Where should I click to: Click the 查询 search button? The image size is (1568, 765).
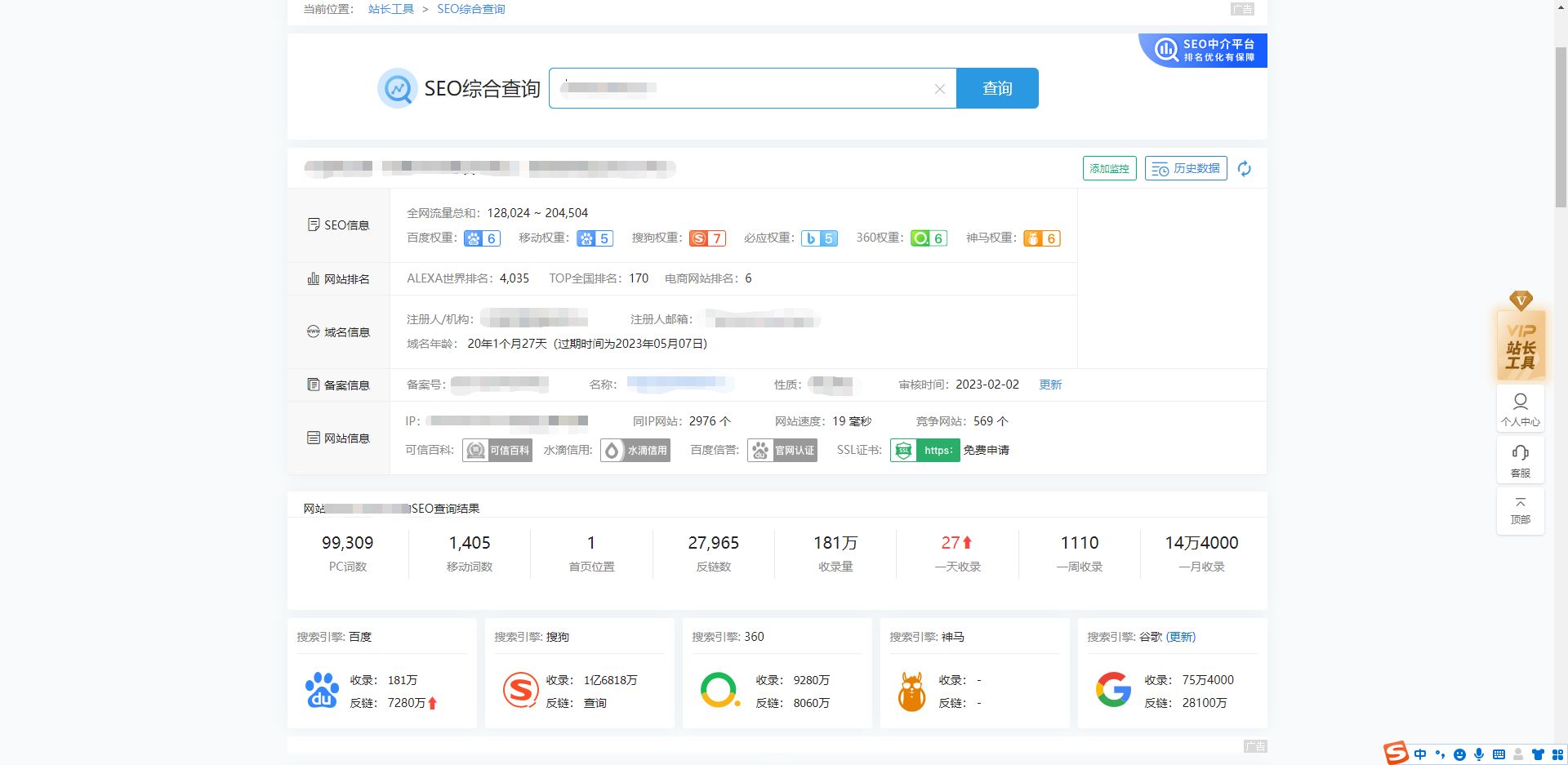pyautogui.click(x=997, y=88)
